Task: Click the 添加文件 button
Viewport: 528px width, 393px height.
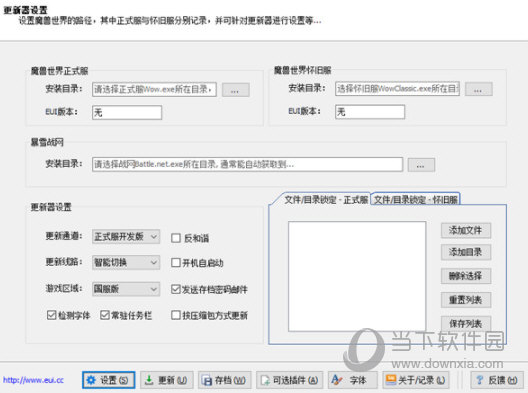Action: (466, 231)
